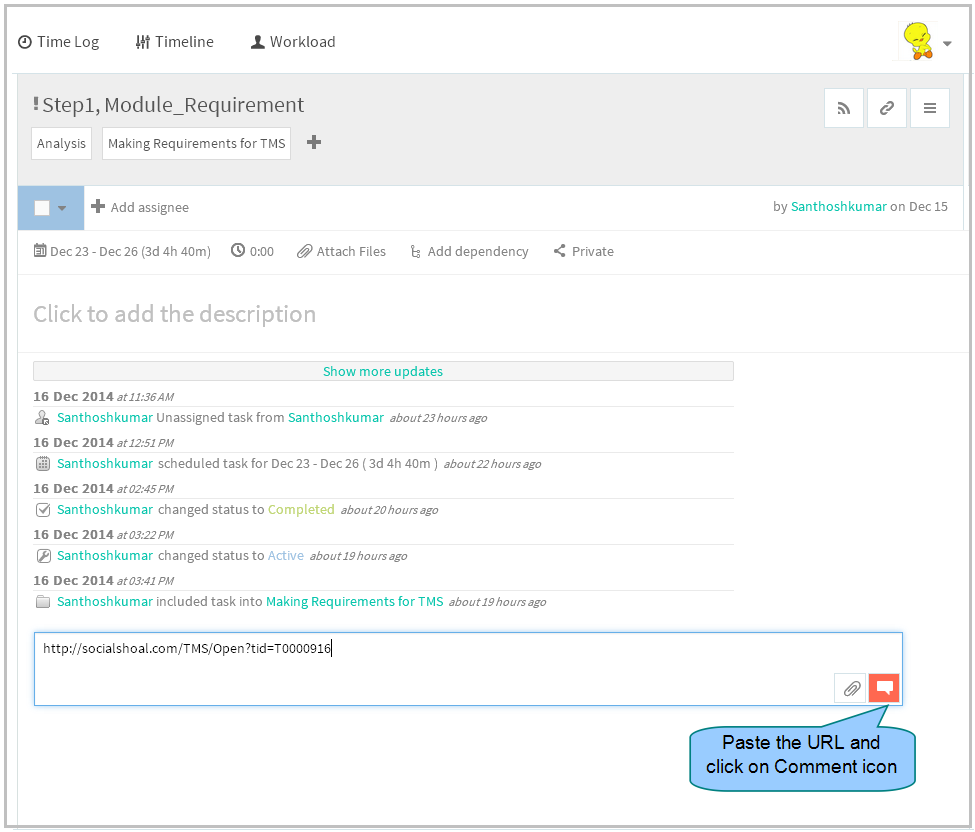Open the Workload tab
Viewport: 975px width, 832px height.
[293, 42]
